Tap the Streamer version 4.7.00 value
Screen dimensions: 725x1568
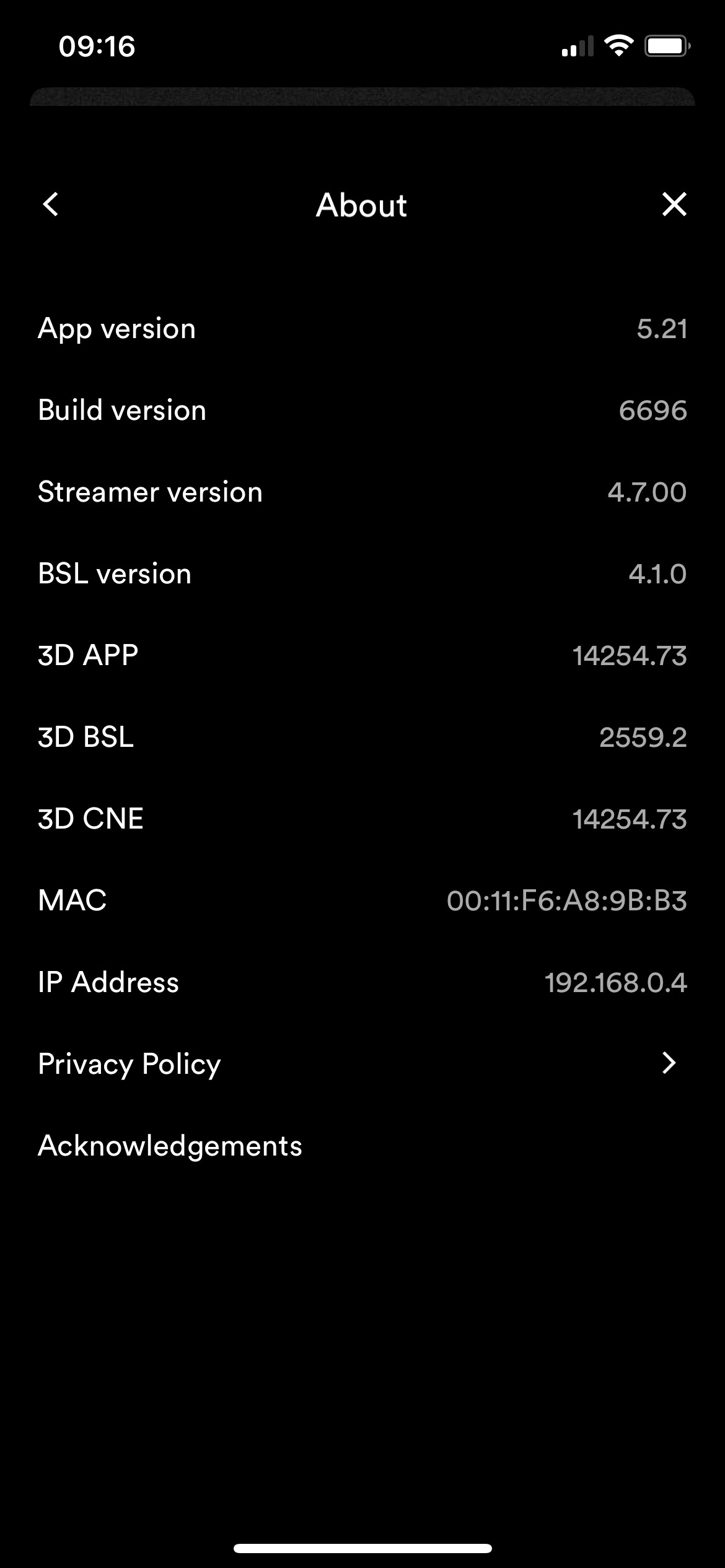pyautogui.click(x=647, y=492)
